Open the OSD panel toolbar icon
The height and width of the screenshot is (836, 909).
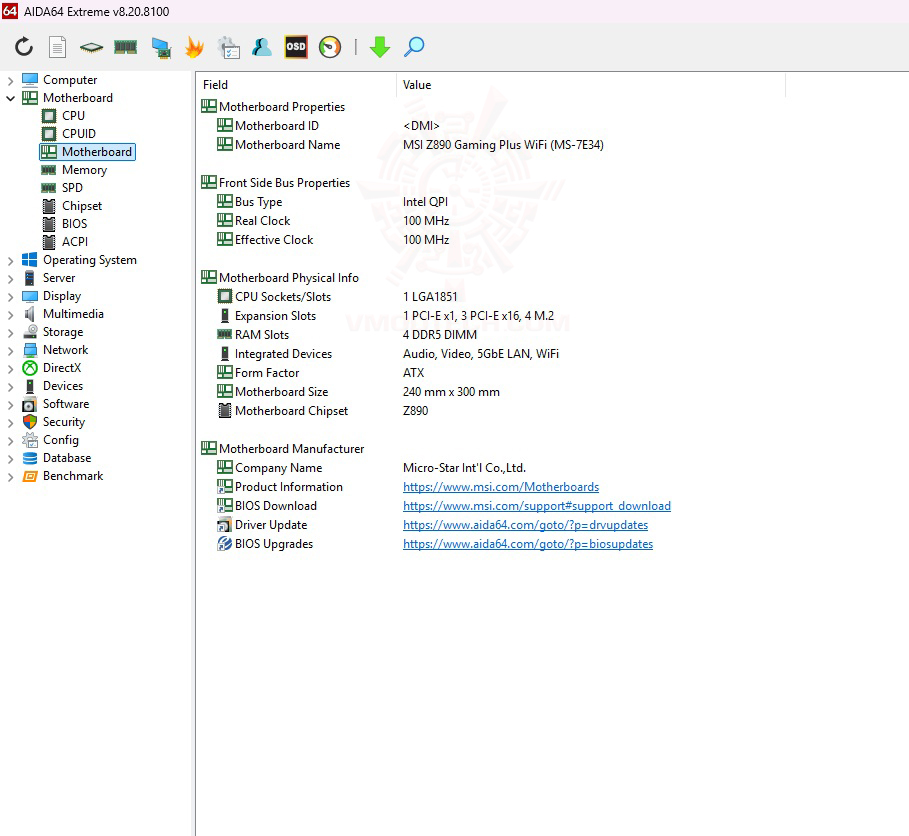click(296, 47)
